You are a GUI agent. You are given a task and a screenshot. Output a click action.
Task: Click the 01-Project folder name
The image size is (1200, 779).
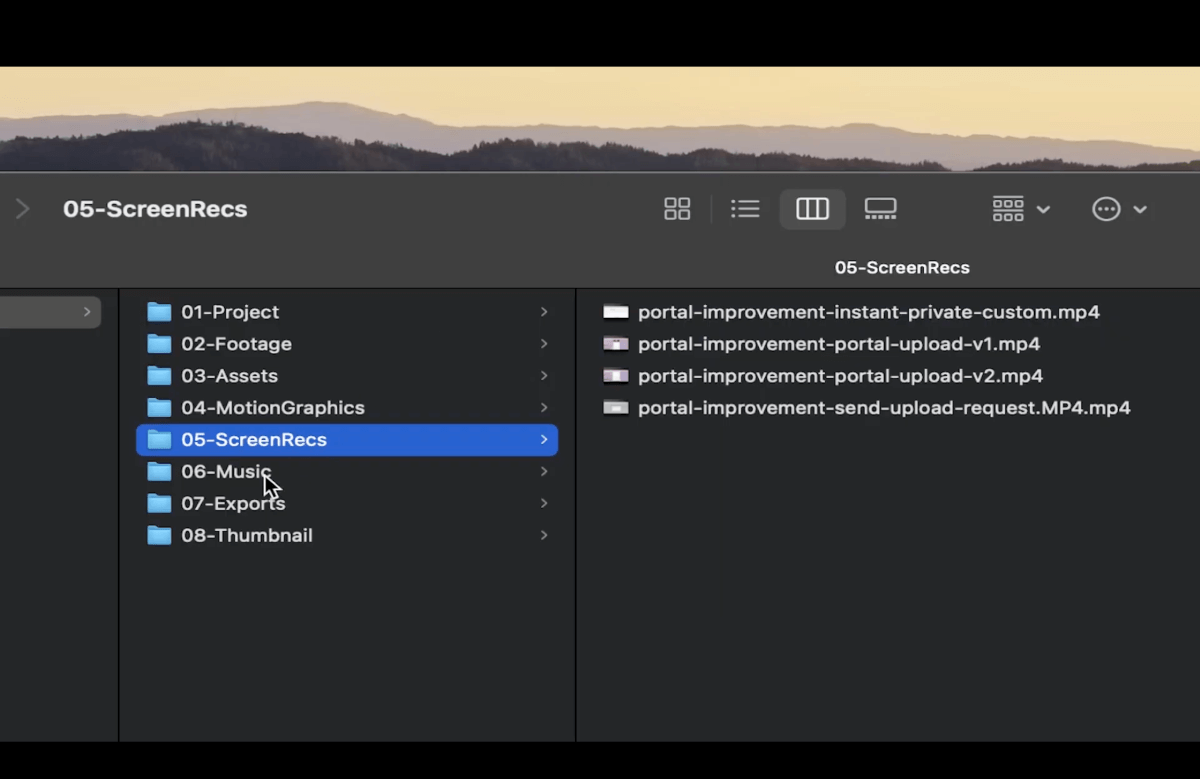point(230,312)
